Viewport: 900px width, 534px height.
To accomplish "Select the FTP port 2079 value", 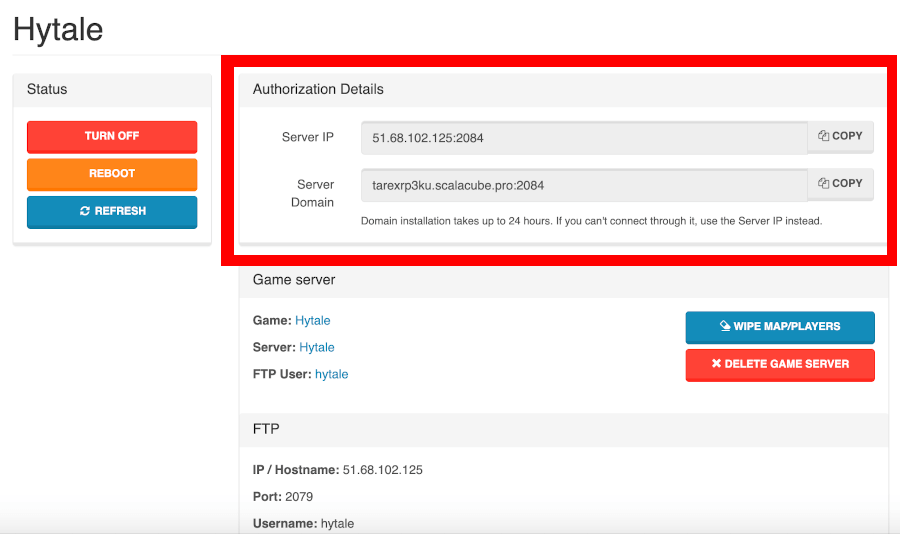I will pyautogui.click(x=299, y=497).
